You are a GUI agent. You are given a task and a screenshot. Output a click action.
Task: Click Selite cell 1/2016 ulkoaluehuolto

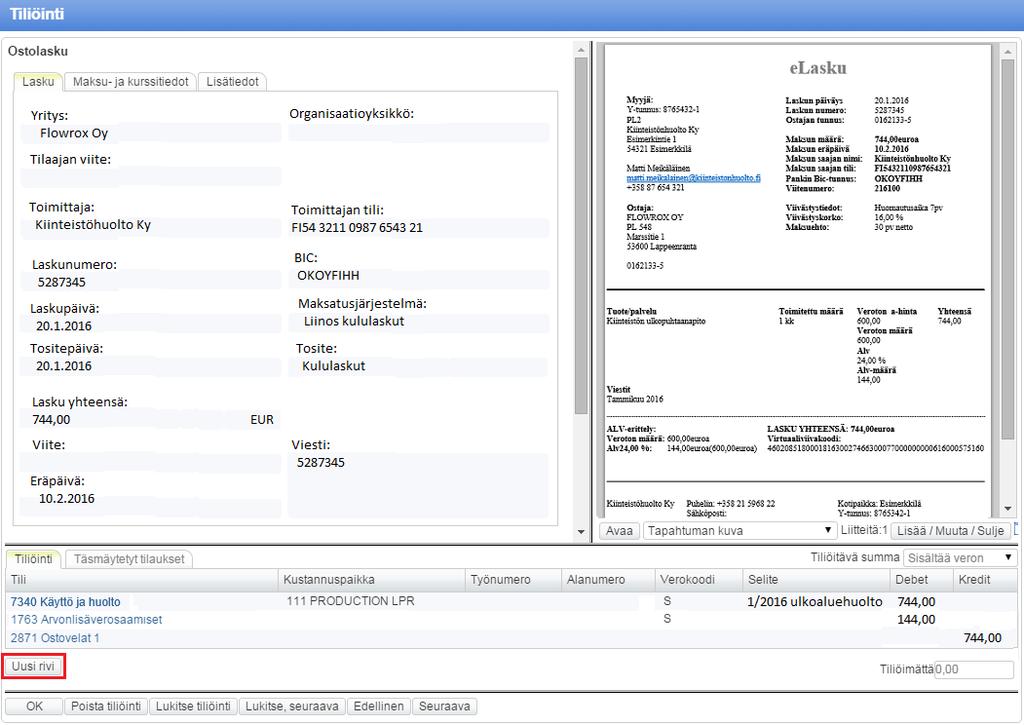(815, 602)
